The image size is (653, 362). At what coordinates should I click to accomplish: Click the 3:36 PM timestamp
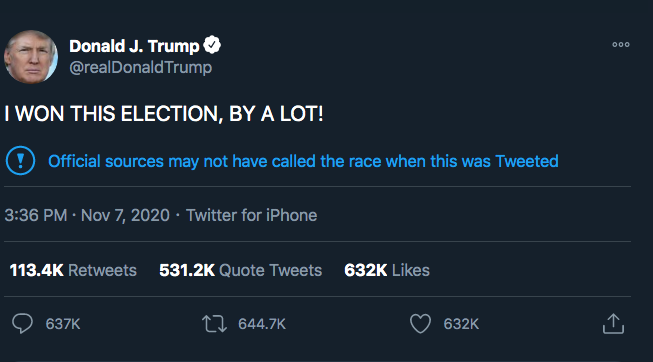click(36, 215)
